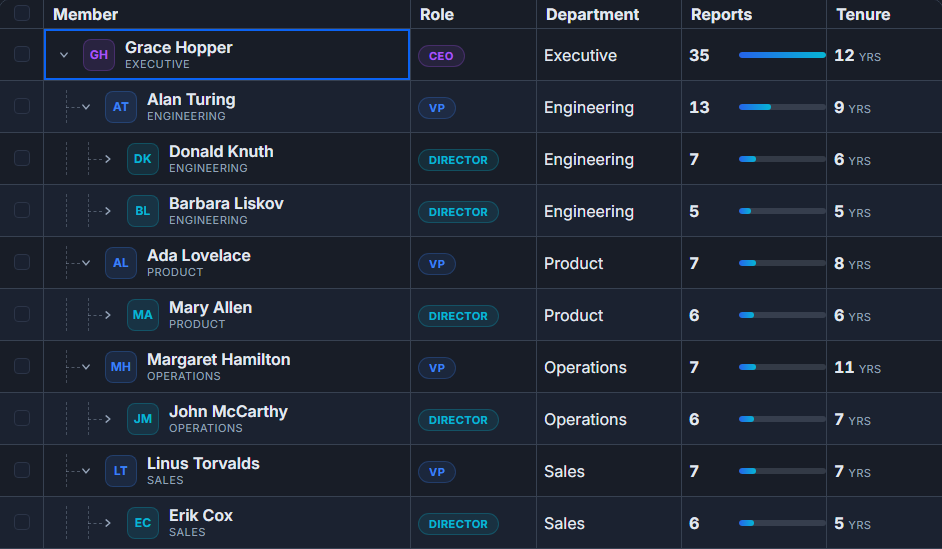The image size is (942, 549).
Task: Click Barbara Liskov's BL avatar icon
Action: 143,211
